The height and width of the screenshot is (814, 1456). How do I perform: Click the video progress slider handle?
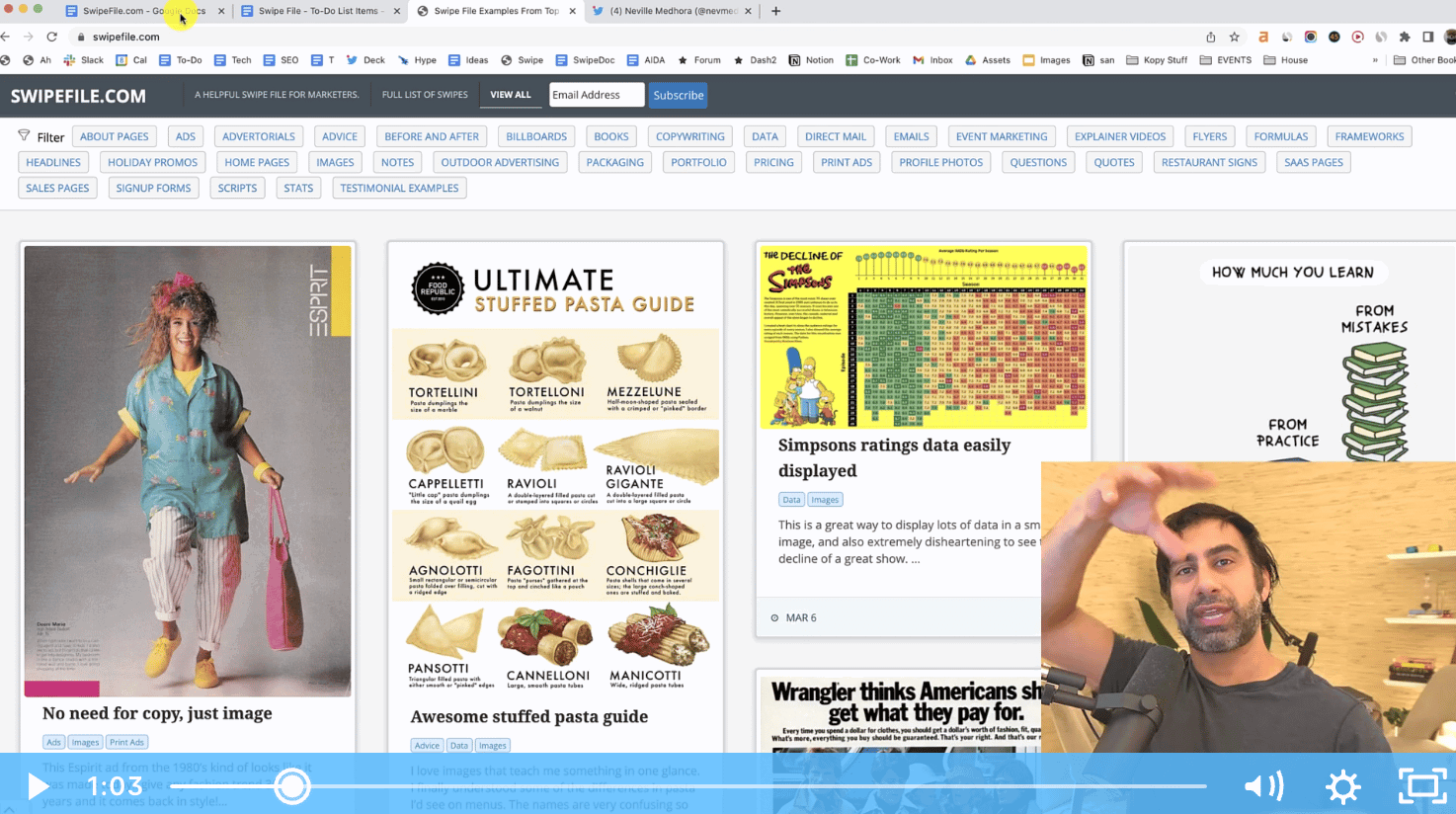(x=291, y=786)
